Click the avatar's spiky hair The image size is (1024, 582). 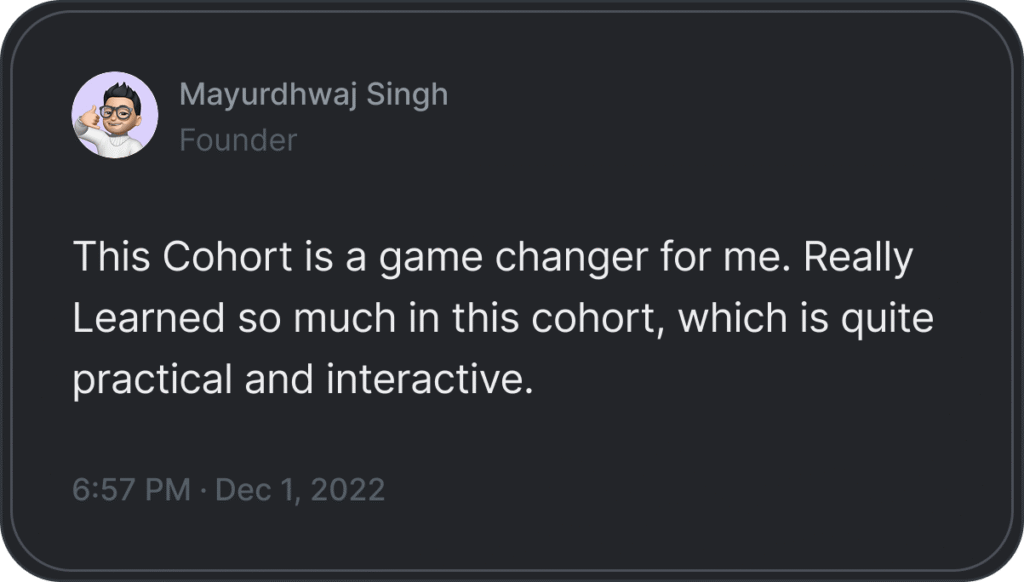122,93
